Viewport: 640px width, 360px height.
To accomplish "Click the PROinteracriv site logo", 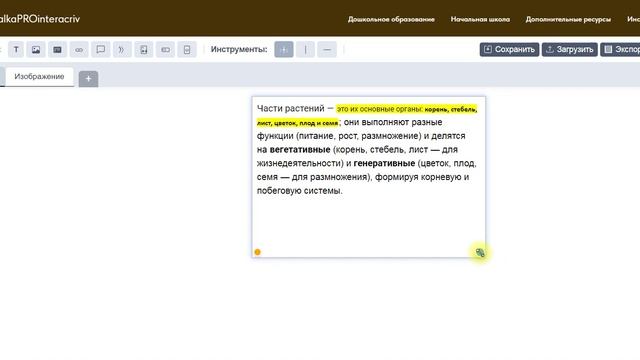I will 39,19.
